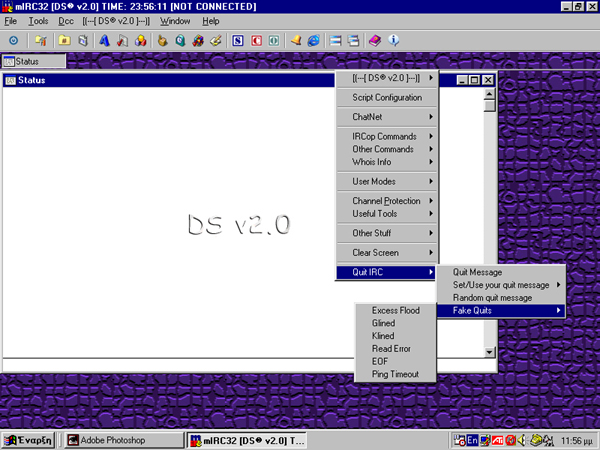600x450 pixels.
Task: Click the Έναρξη Start button
Action: pyautogui.click(x=28, y=440)
